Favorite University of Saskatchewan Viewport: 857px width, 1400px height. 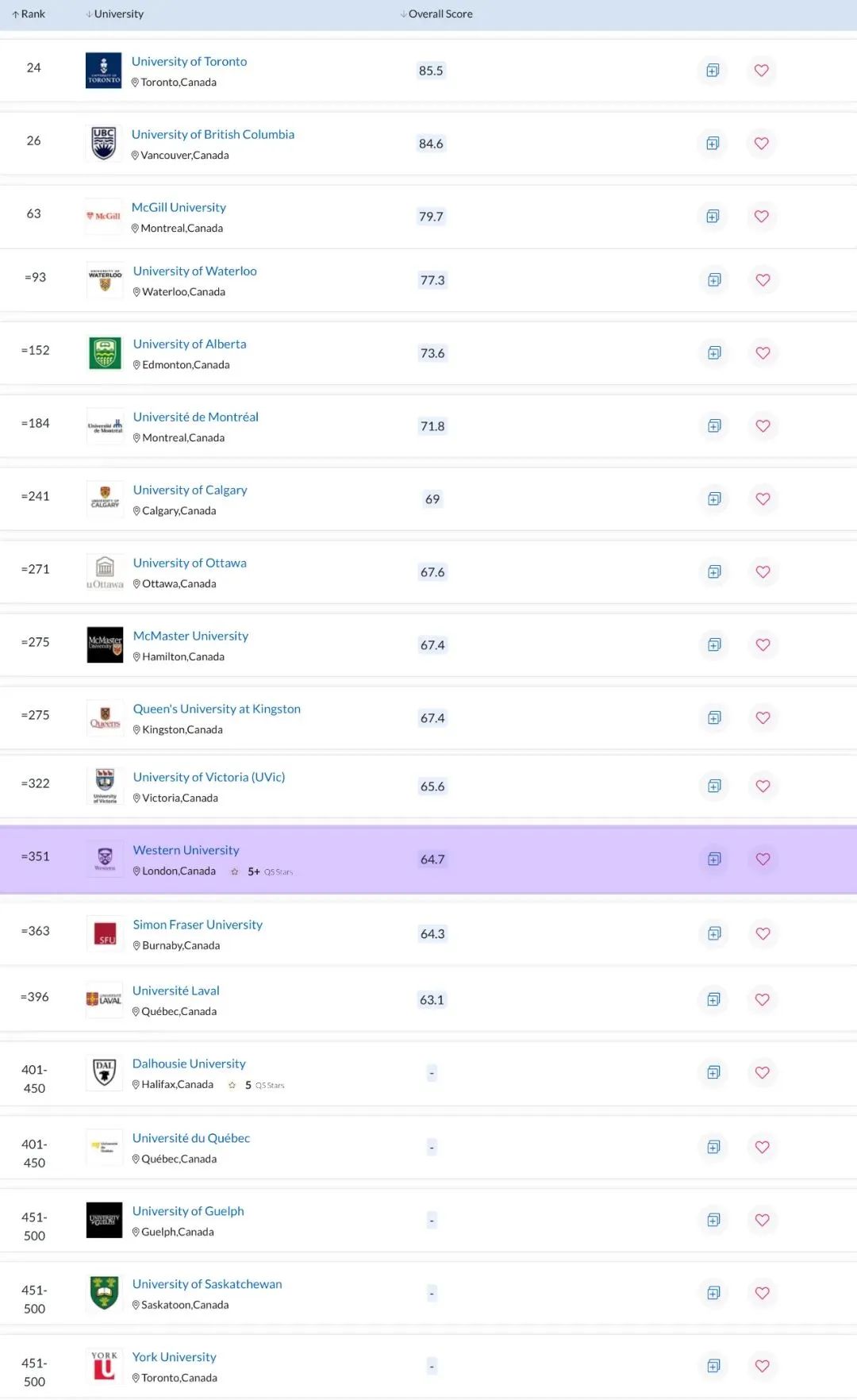(763, 1293)
